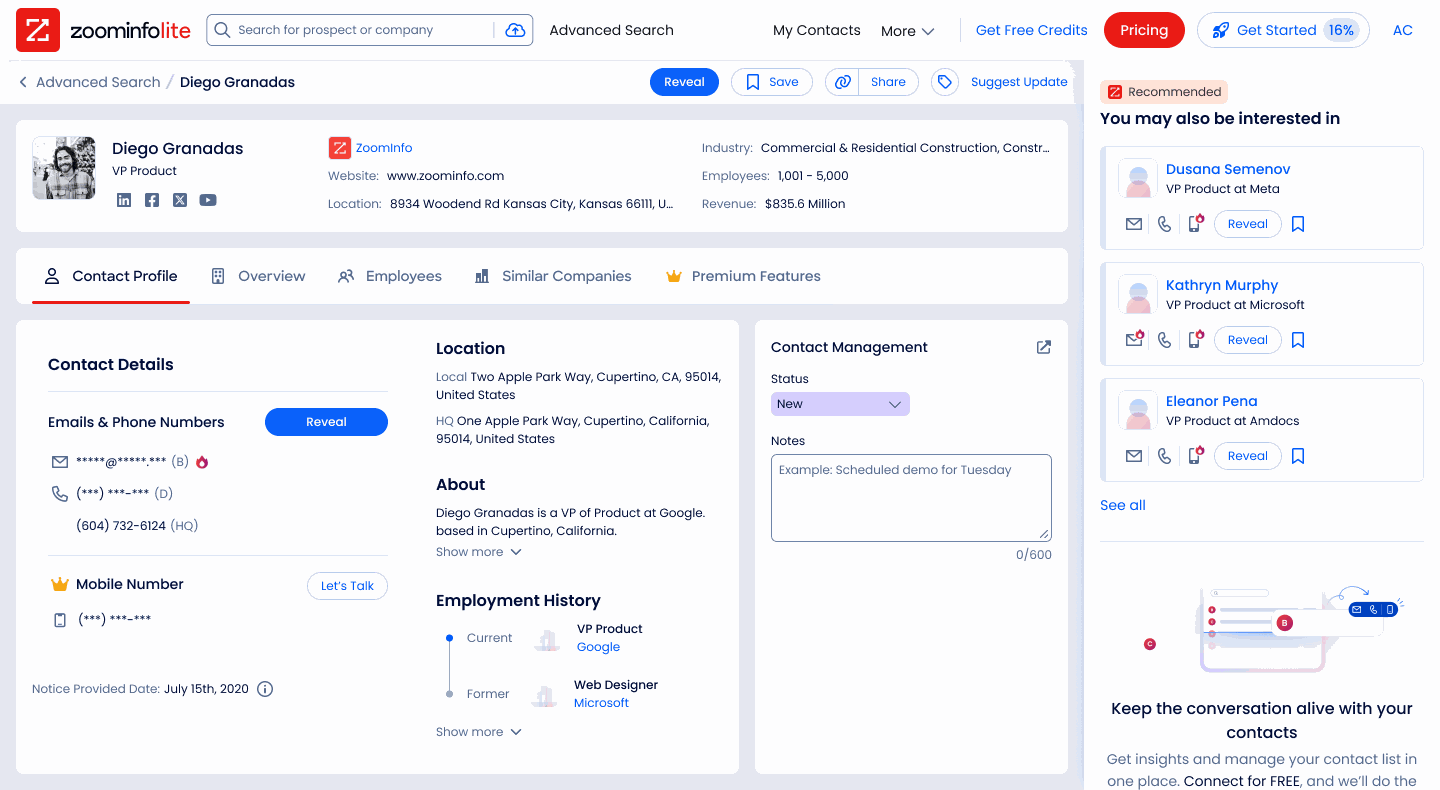This screenshot has height=790, width=1440.
Task: Click See all recommended contacts
Action: 1123,505
